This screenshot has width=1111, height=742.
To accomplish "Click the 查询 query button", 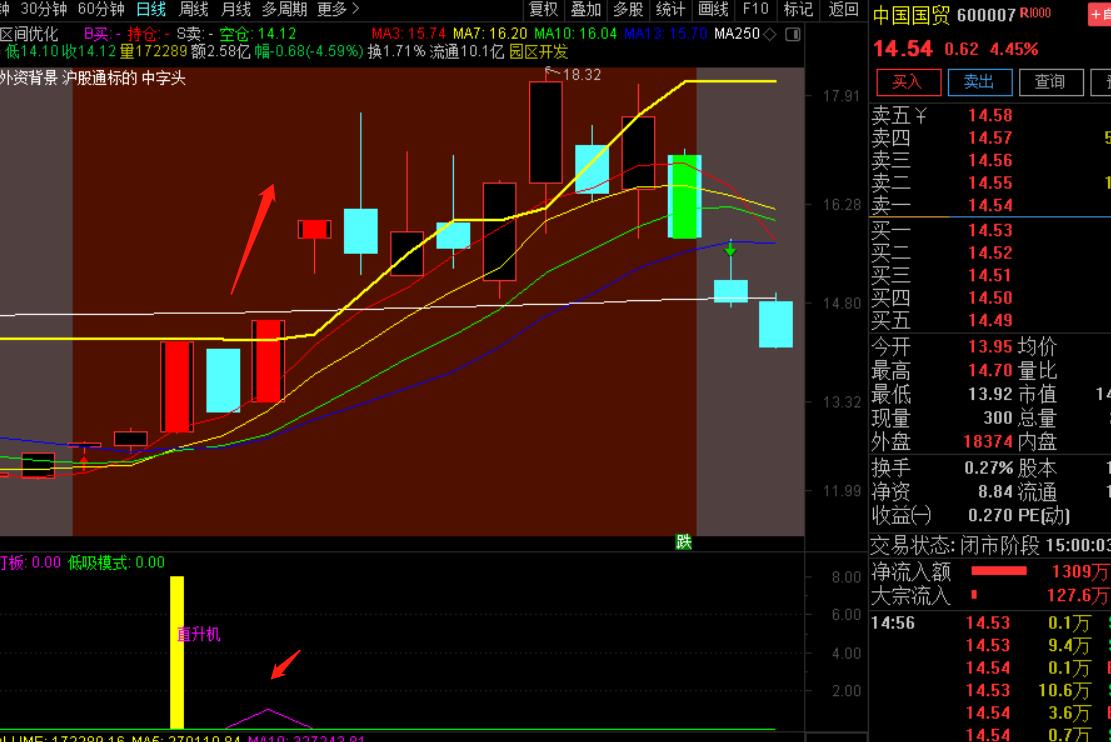I will click(x=1049, y=81).
